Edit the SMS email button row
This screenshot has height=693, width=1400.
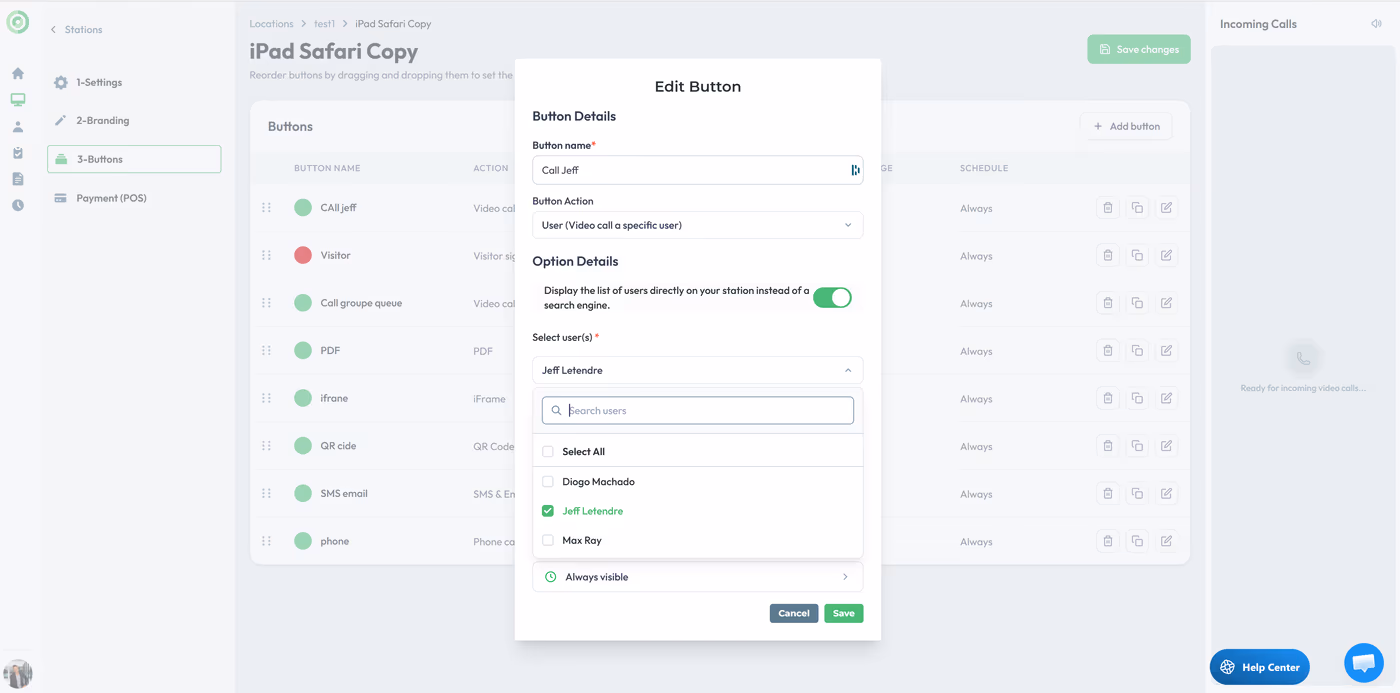(x=1166, y=493)
